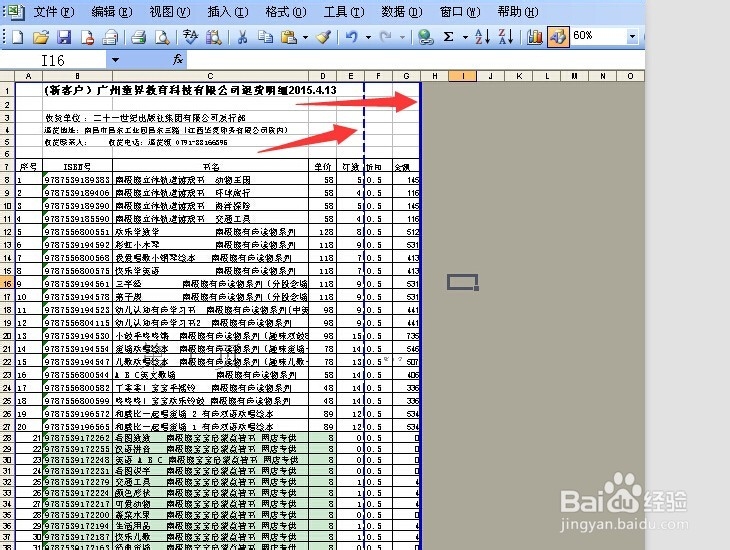Open the 工具(T) menu
Image resolution: width=730 pixels, height=550 pixels.
[x=344, y=11]
